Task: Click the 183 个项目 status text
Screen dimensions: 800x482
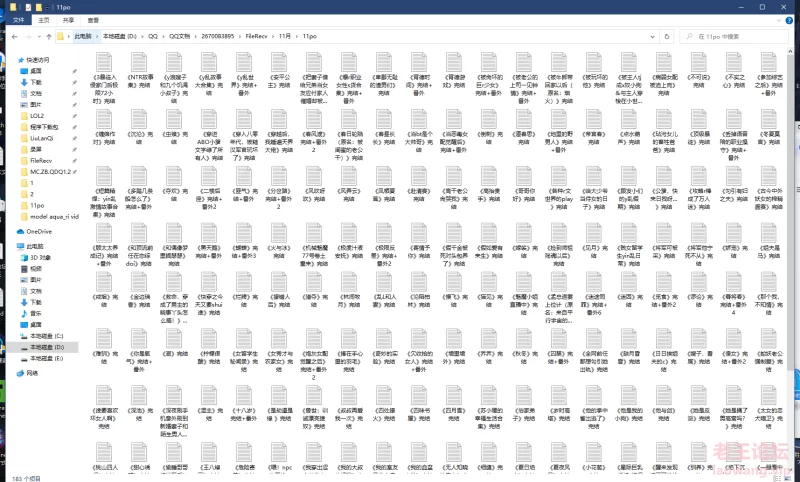Action: 27,478
